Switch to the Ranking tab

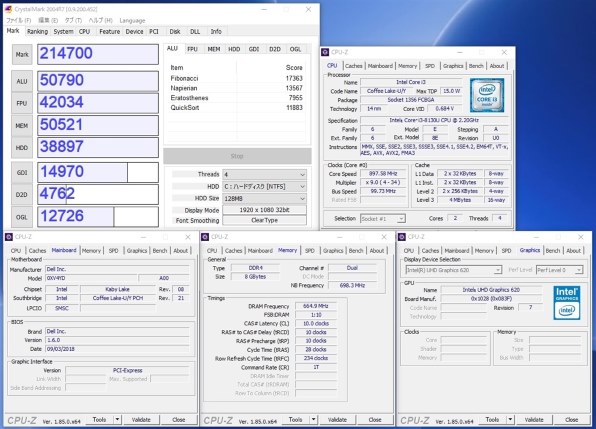click(x=37, y=32)
